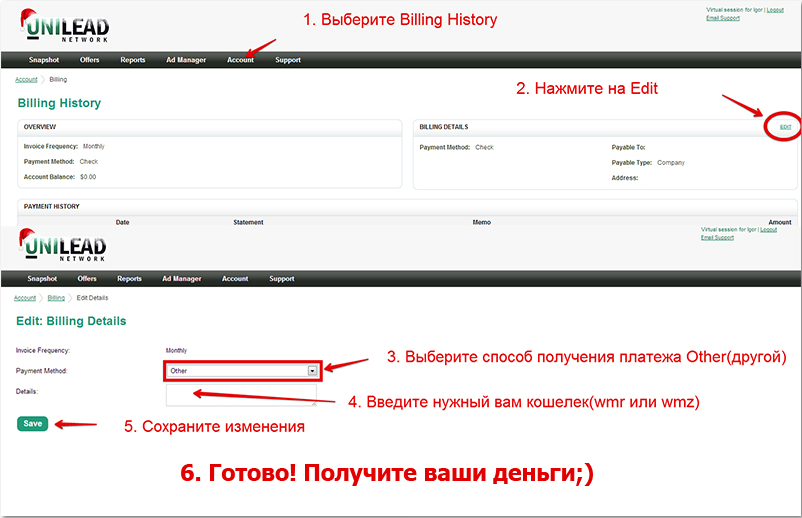The image size is (802, 518).
Task: Click the PAYMENT HISTORY panel title
Action: [52, 207]
